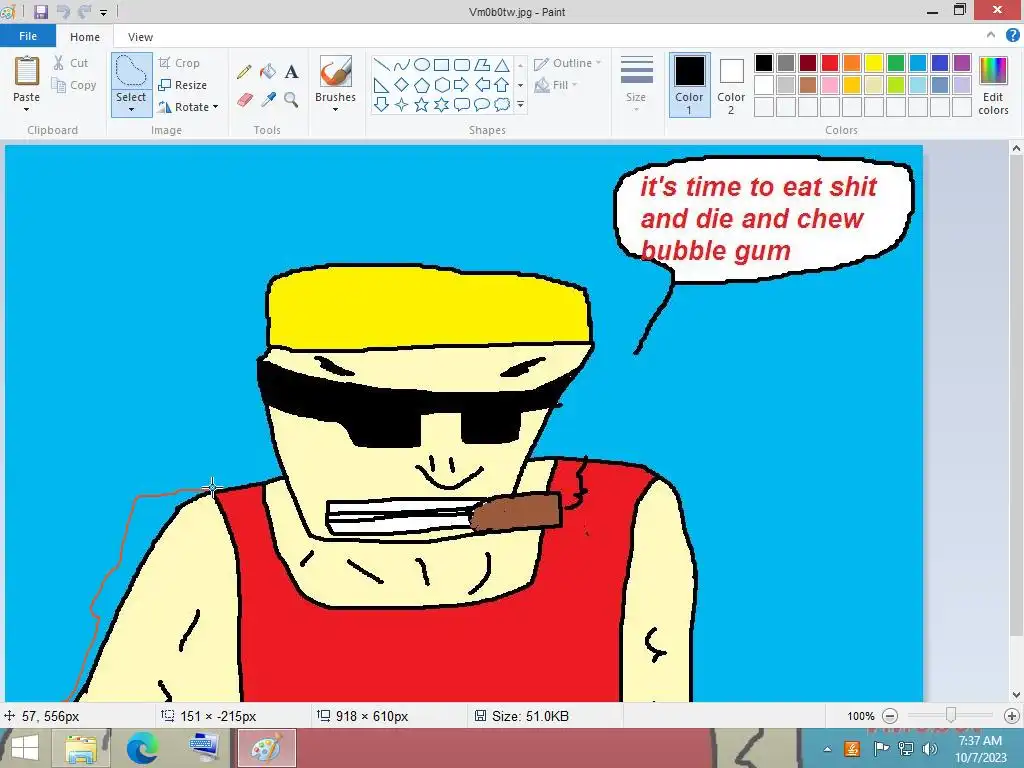Choose the Pentagon shape
This screenshot has height=768, width=1024.
(422, 85)
